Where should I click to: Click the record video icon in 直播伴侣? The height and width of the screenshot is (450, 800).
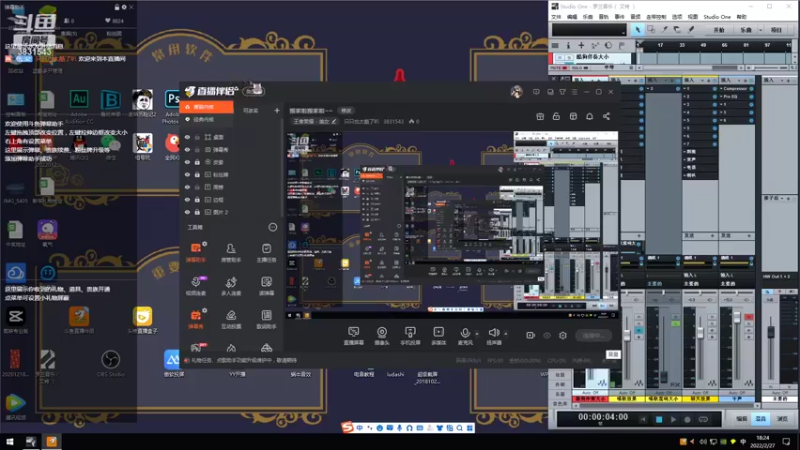tap(530, 335)
